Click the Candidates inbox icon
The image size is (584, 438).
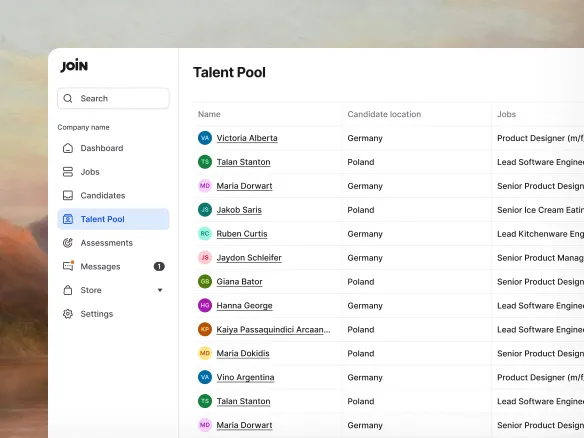coord(68,196)
